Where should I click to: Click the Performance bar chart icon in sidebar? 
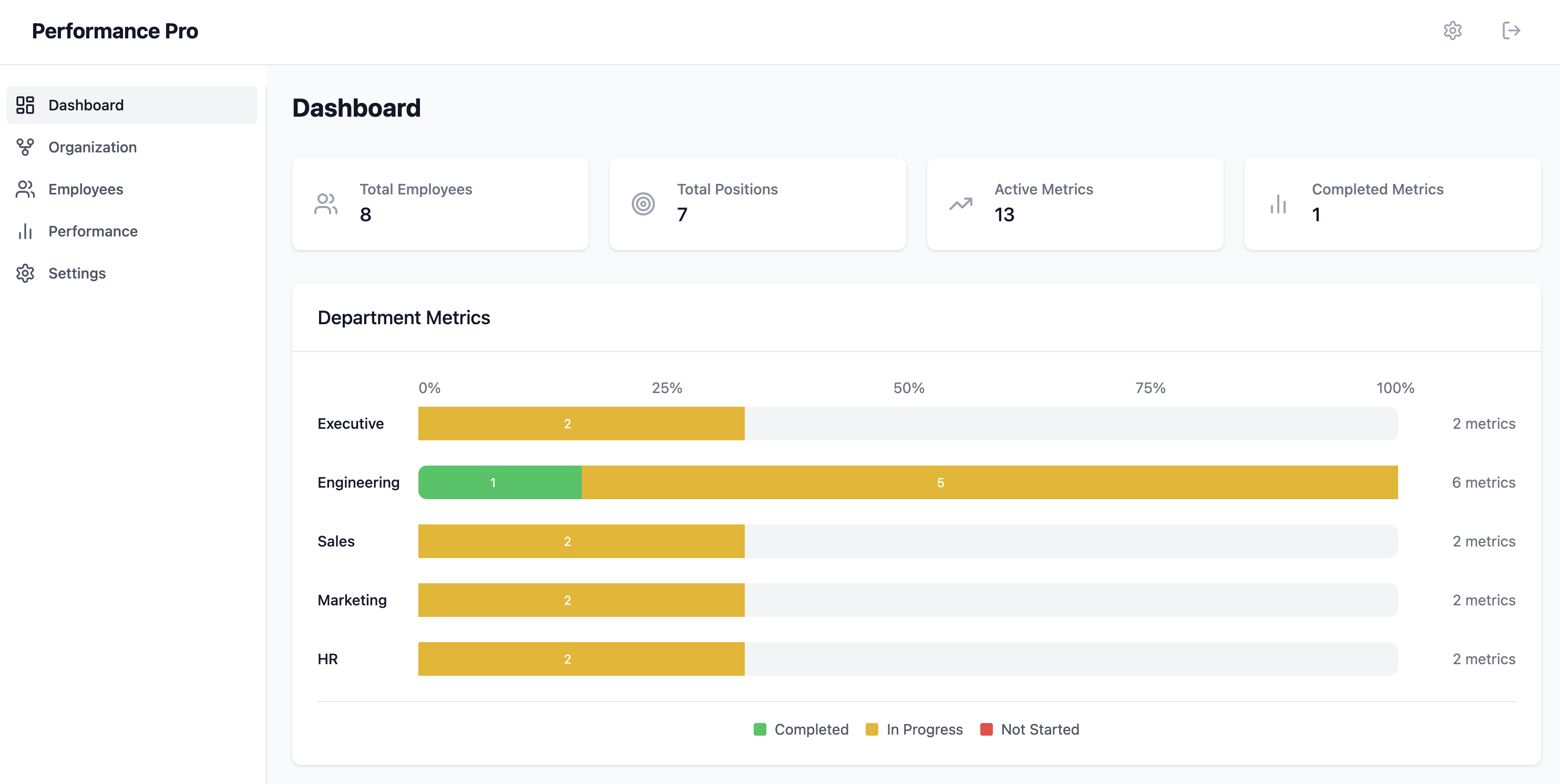(25, 231)
